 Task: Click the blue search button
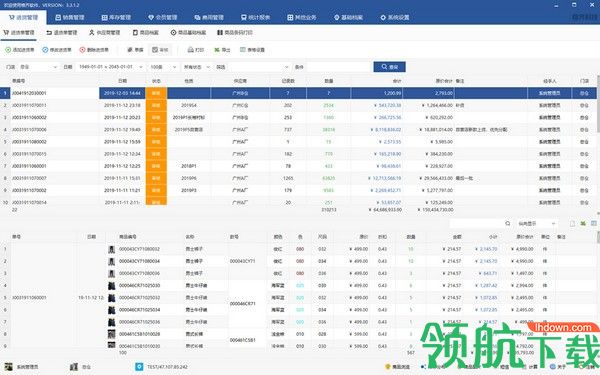390,67
